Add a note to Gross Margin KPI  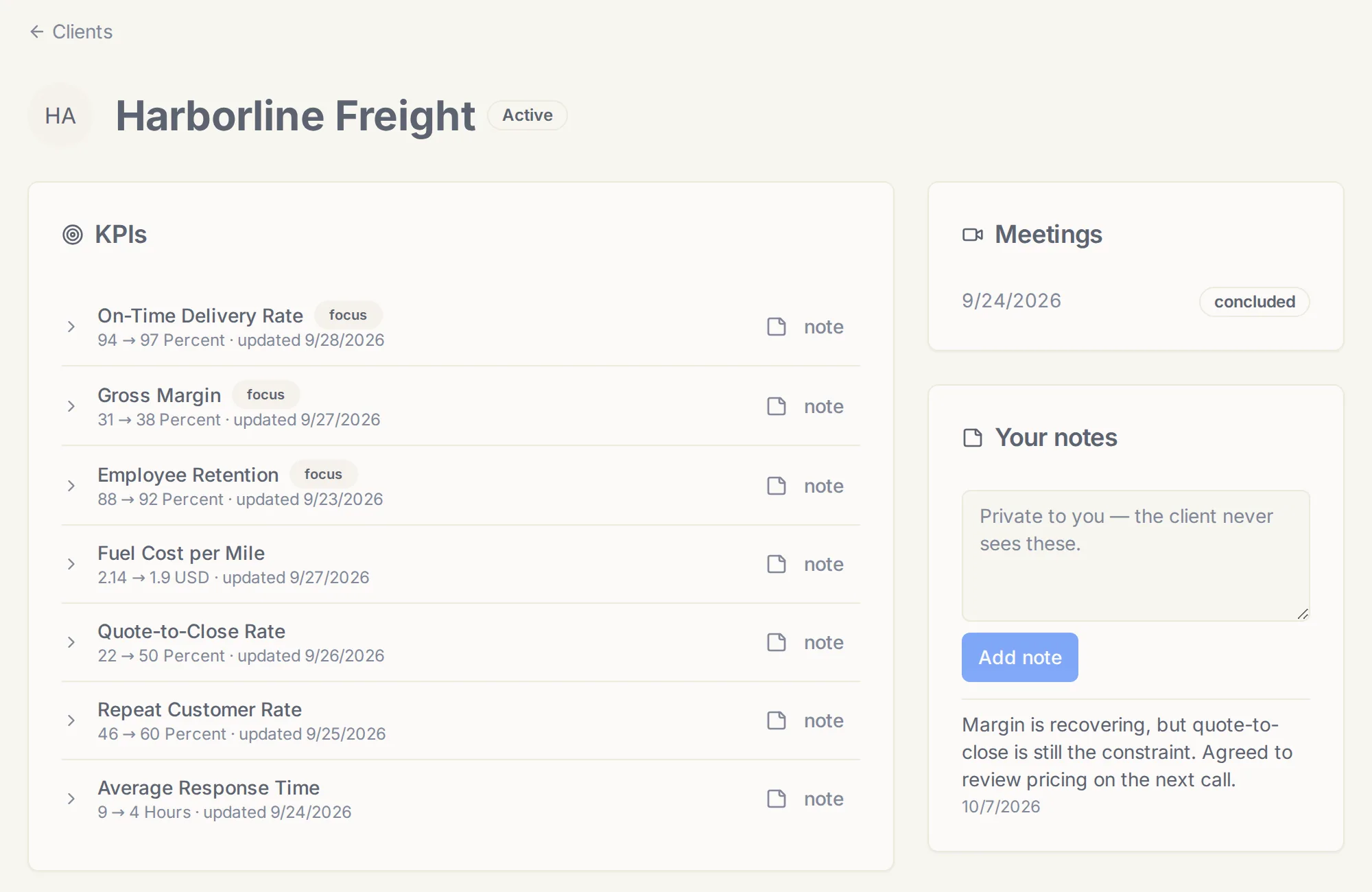(805, 406)
